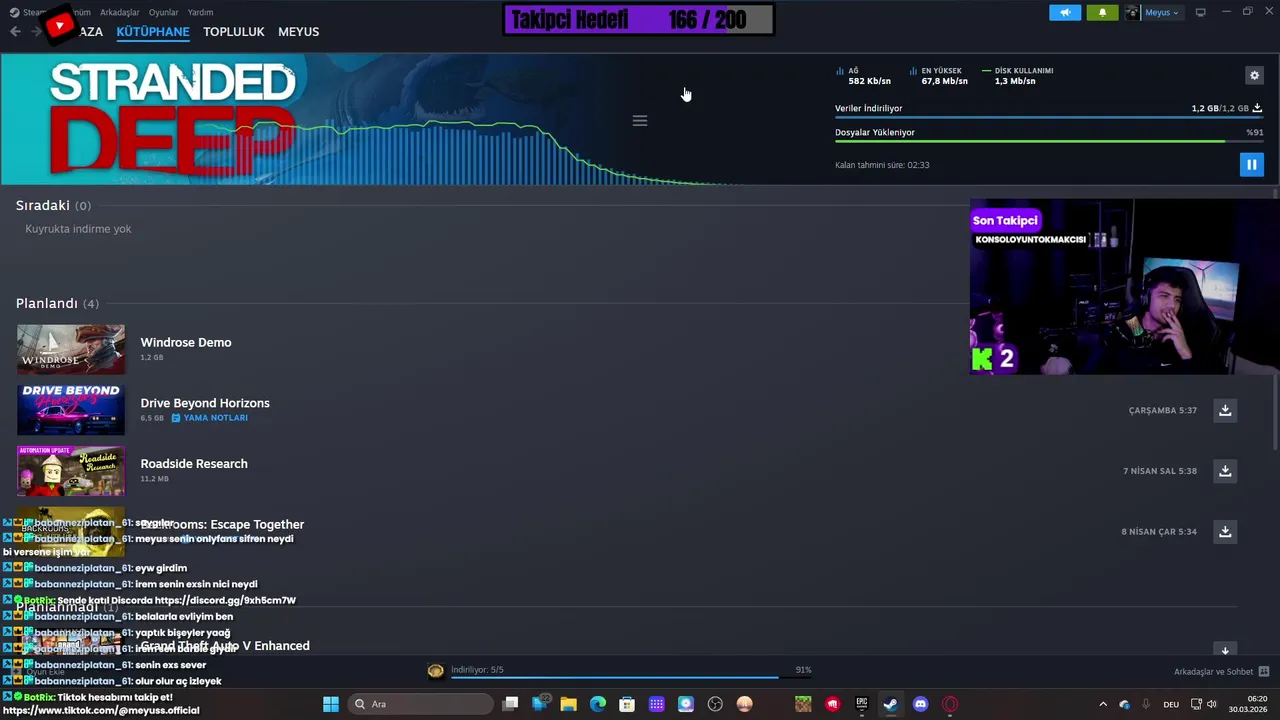
Task: Open Roadside Research thumbnail
Action: [71, 471]
